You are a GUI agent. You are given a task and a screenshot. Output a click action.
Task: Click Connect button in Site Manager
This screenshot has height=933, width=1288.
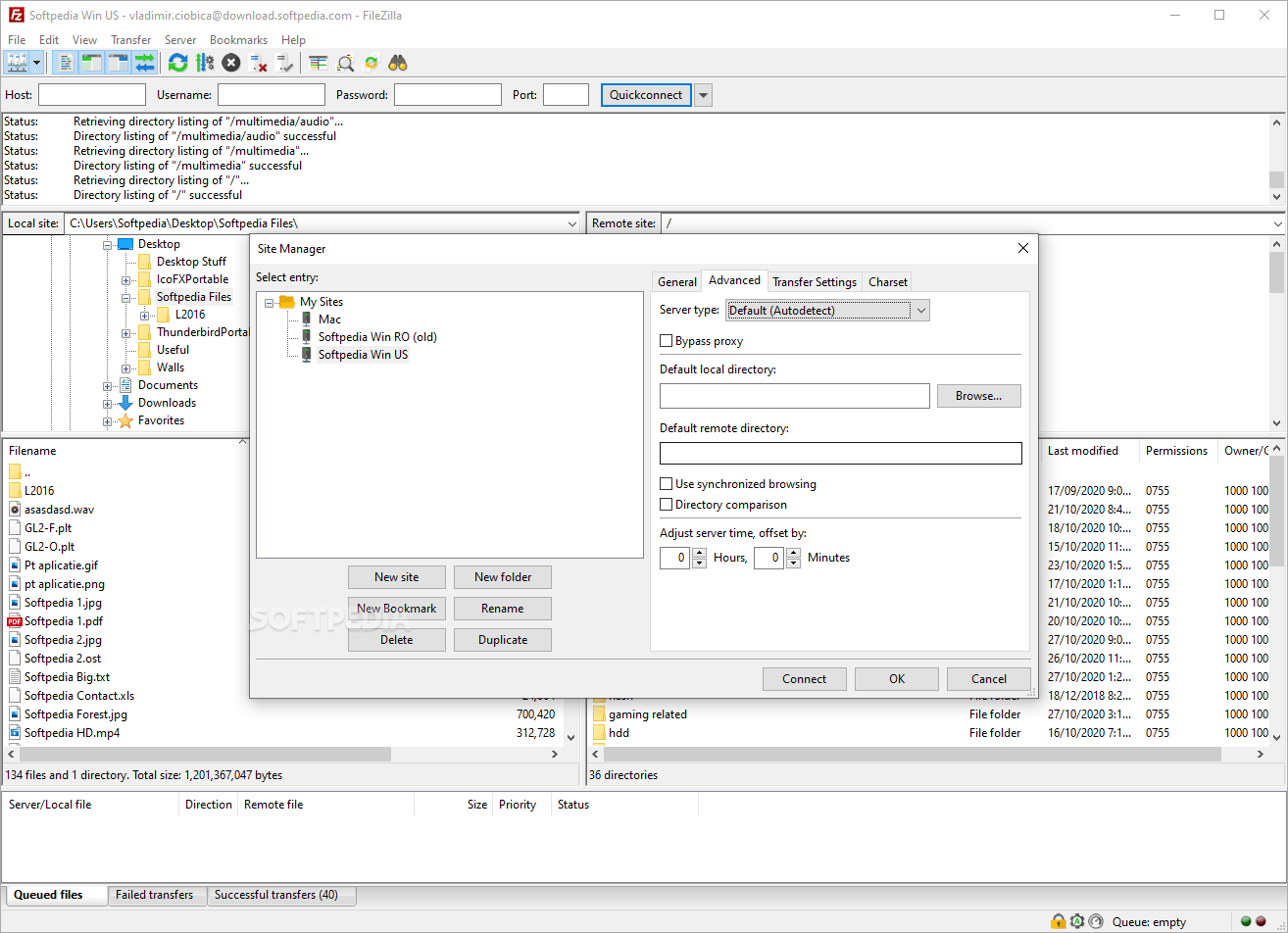pyautogui.click(x=805, y=679)
